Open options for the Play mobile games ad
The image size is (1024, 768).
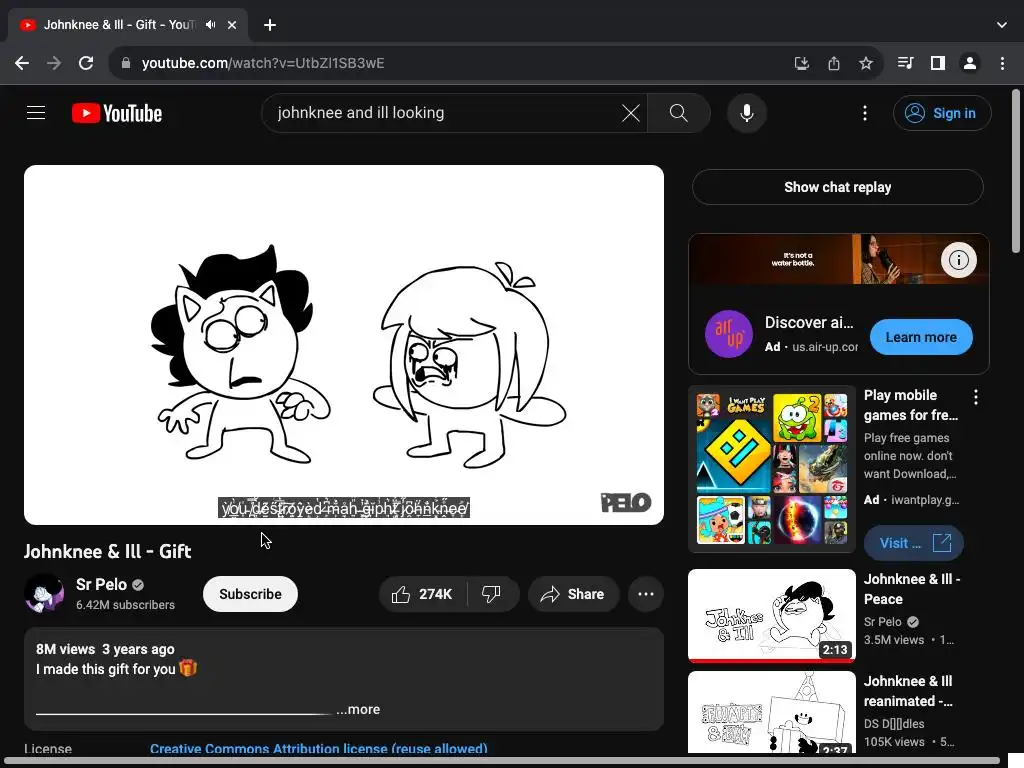(976, 397)
